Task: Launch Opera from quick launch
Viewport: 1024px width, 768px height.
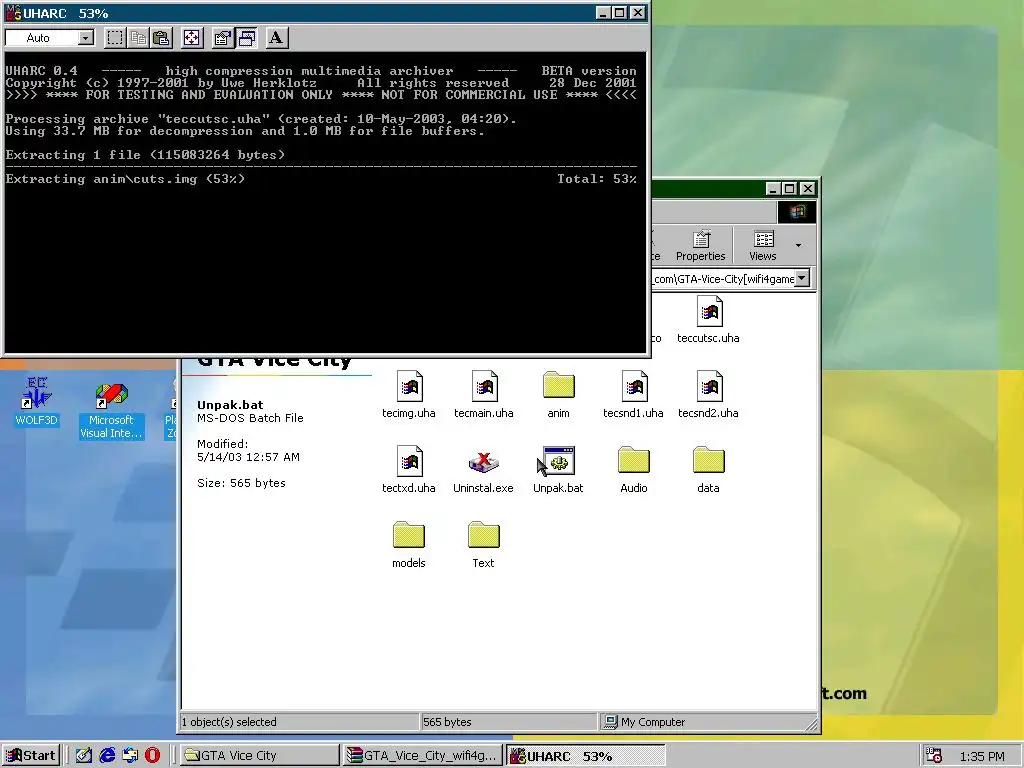Action: [x=152, y=756]
